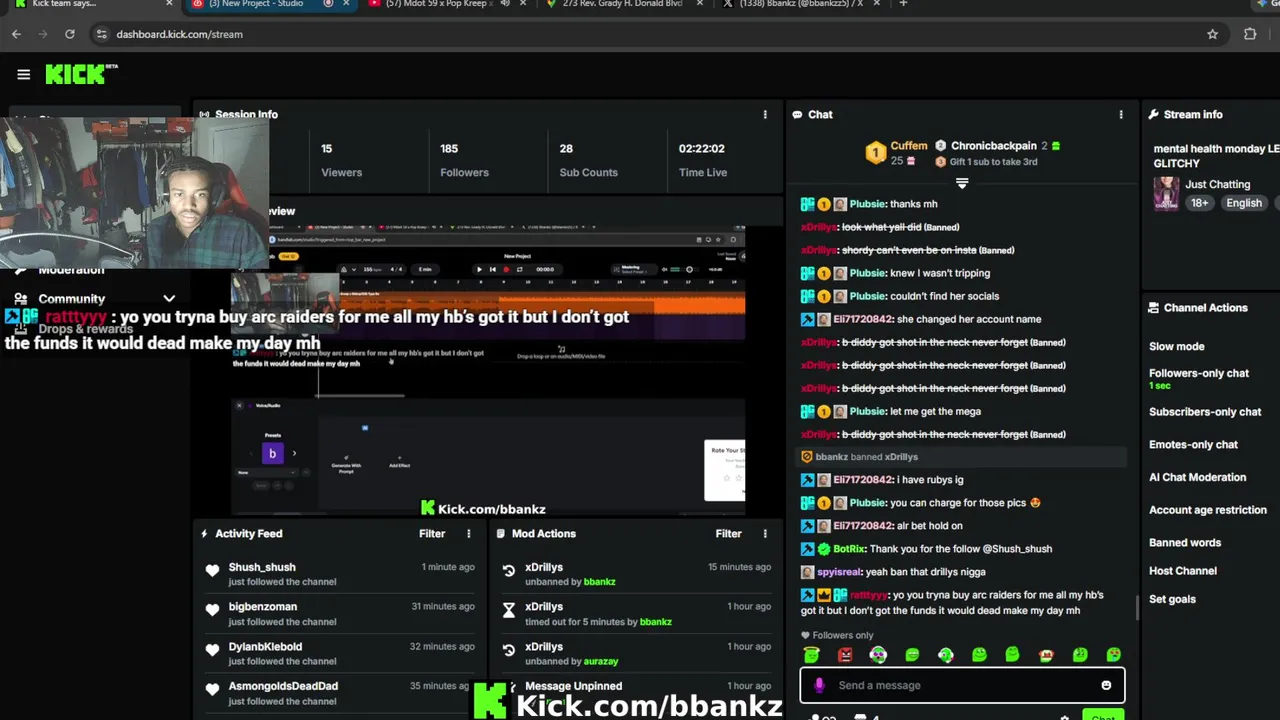Open Activity Feed more options
Image resolution: width=1280 pixels, height=720 pixels.
click(468, 534)
